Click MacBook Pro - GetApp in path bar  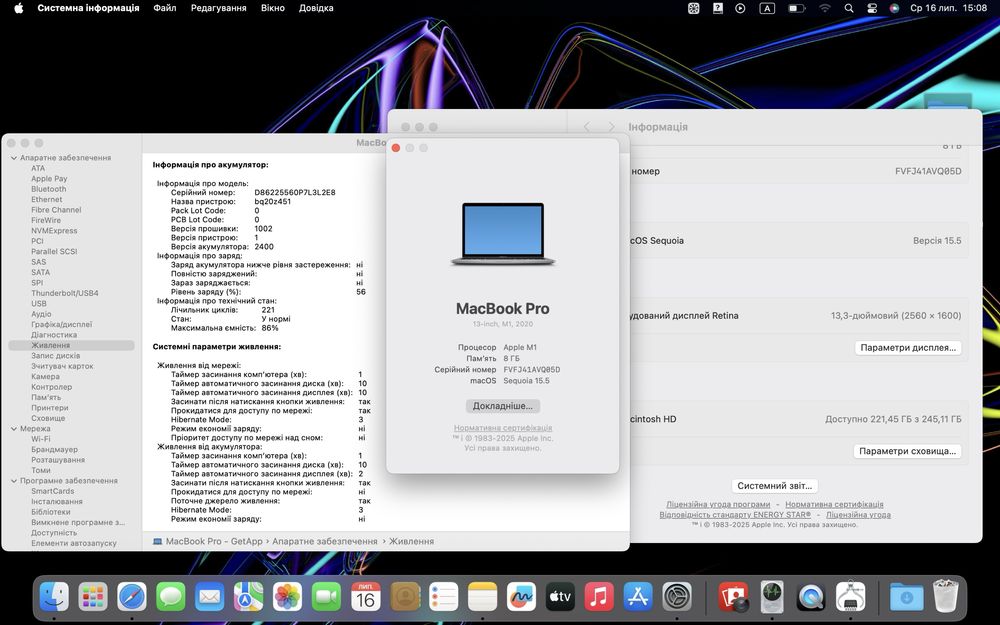coord(207,541)
